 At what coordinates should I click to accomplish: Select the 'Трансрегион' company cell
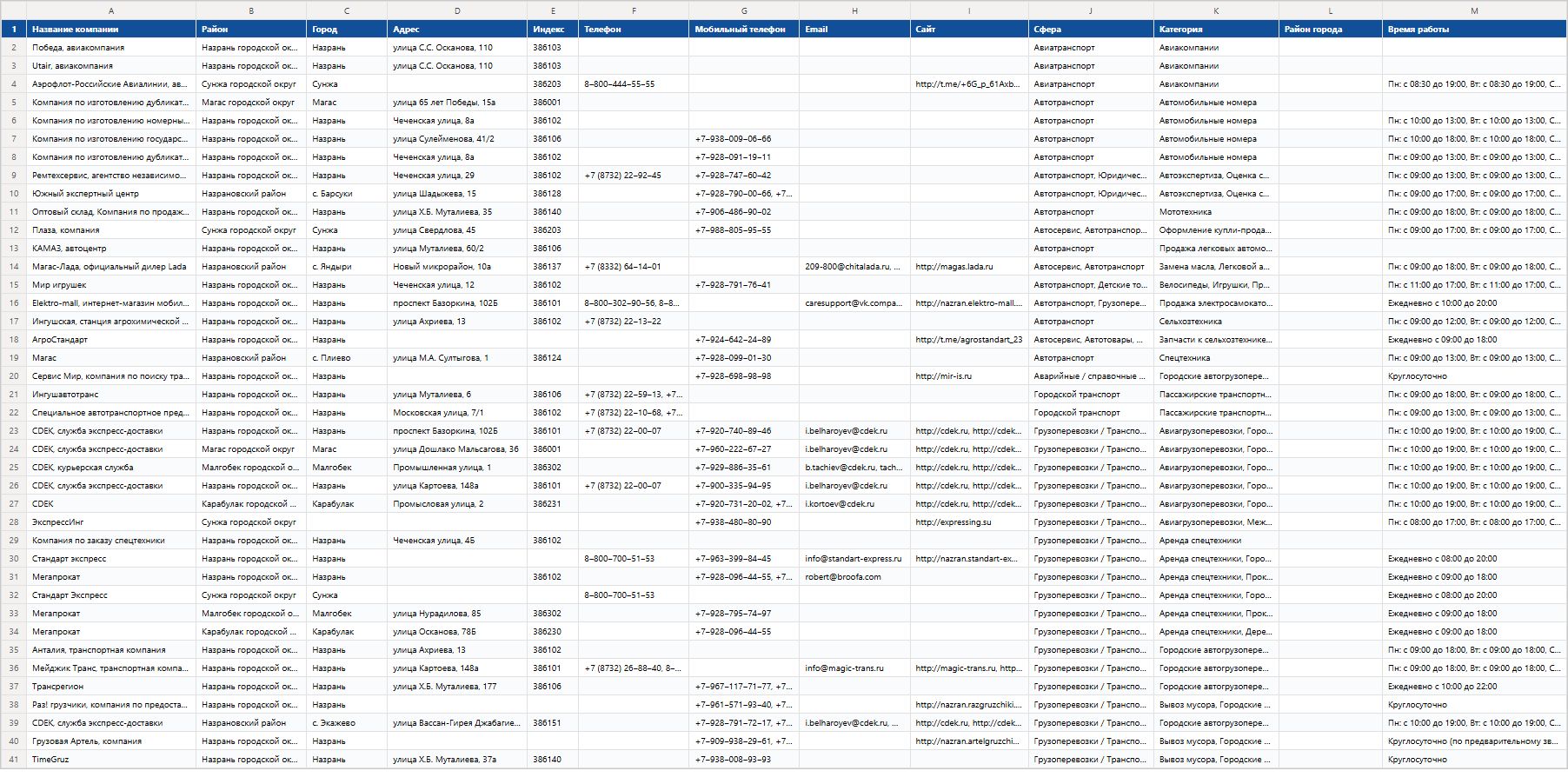pyautogui.click(x=111, y=687)
